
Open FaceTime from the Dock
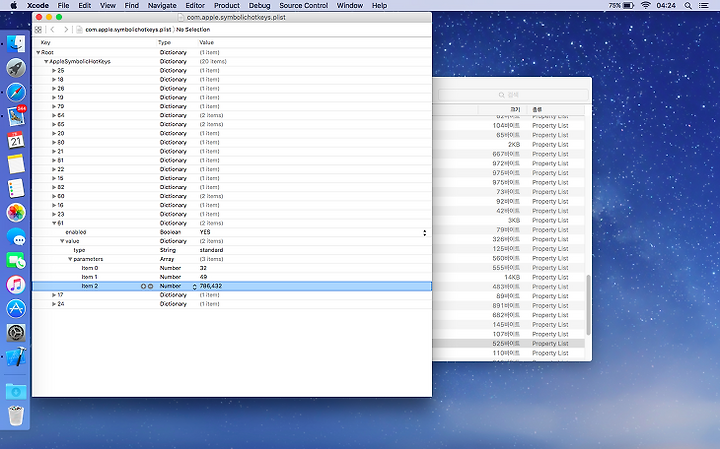tap(16, 261)
